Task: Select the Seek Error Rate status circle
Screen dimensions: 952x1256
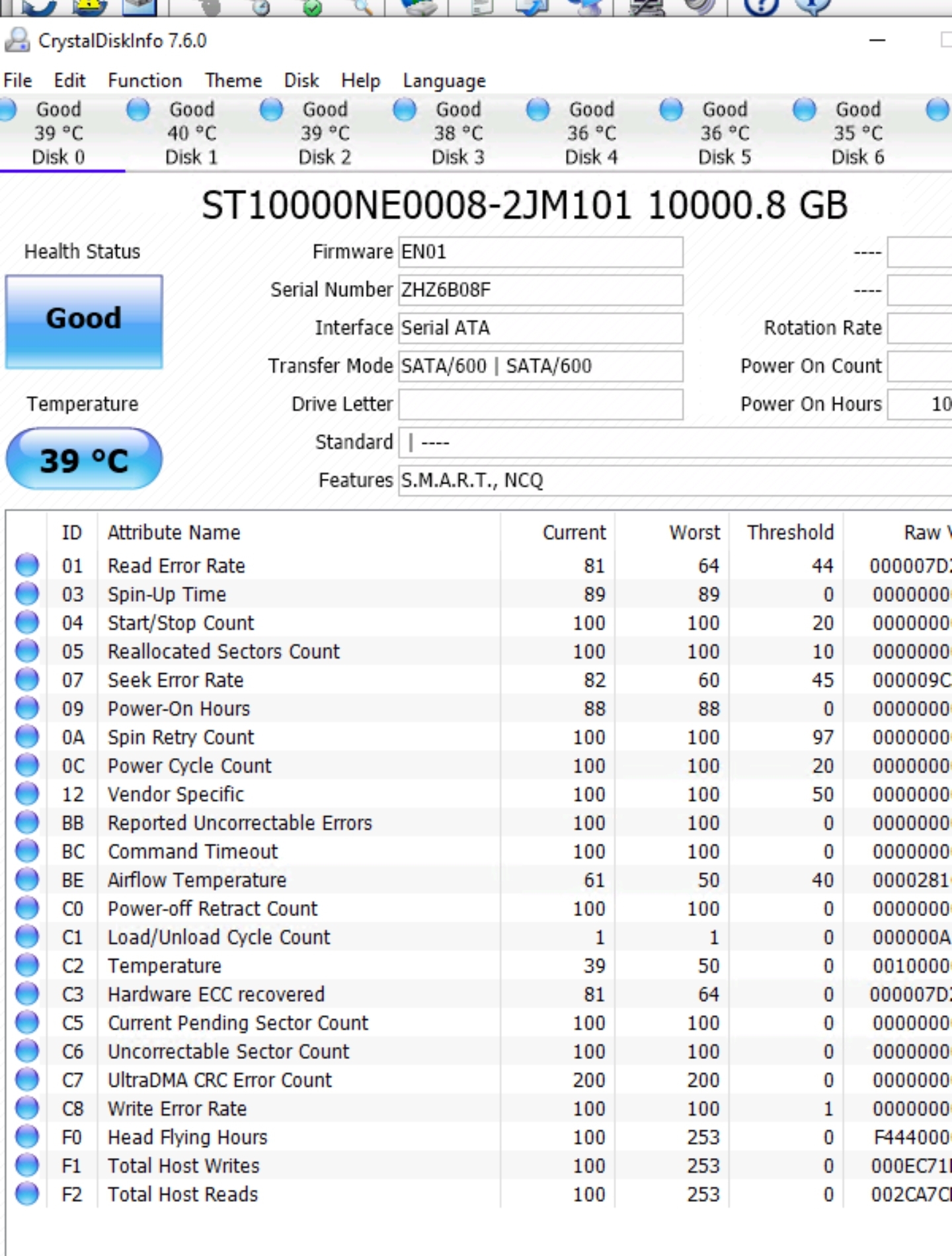Action: pyautogui.click(x=27, y=679)
